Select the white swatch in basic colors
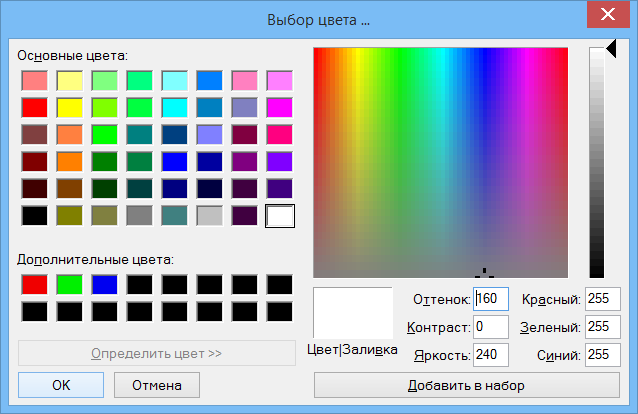 pos(280,215)
